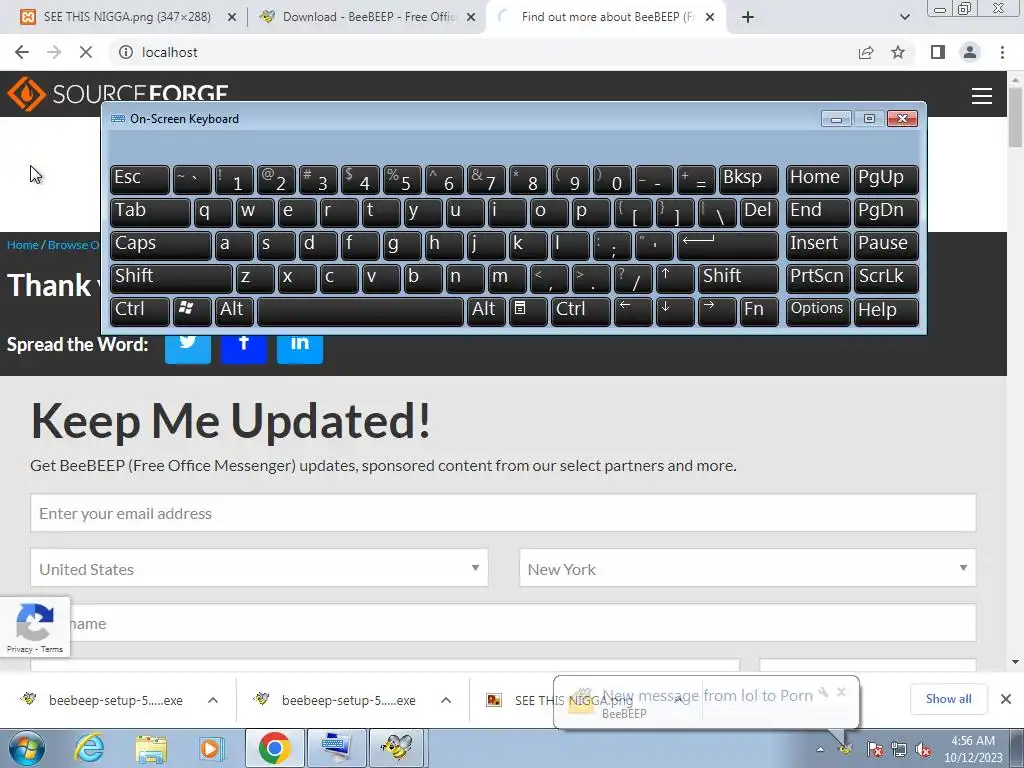Open a new browser tab

pos(748,17)
